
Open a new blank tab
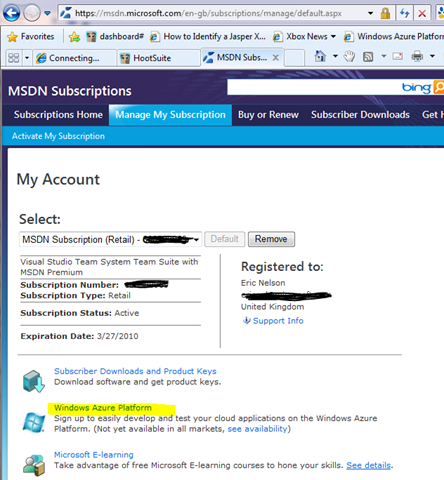coord(295,58)
